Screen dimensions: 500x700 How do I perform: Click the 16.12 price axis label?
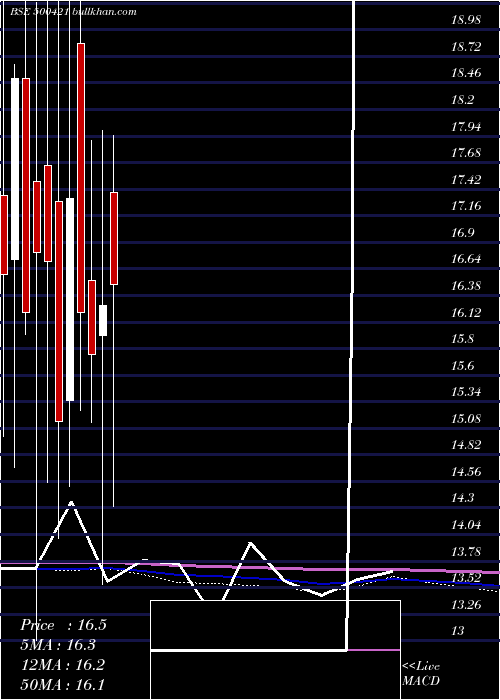(x=466, y=312)
